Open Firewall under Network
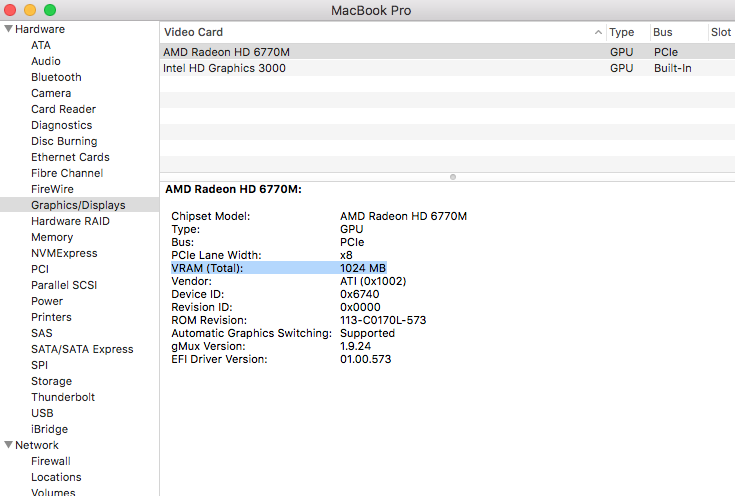 [x=51, y=461]
